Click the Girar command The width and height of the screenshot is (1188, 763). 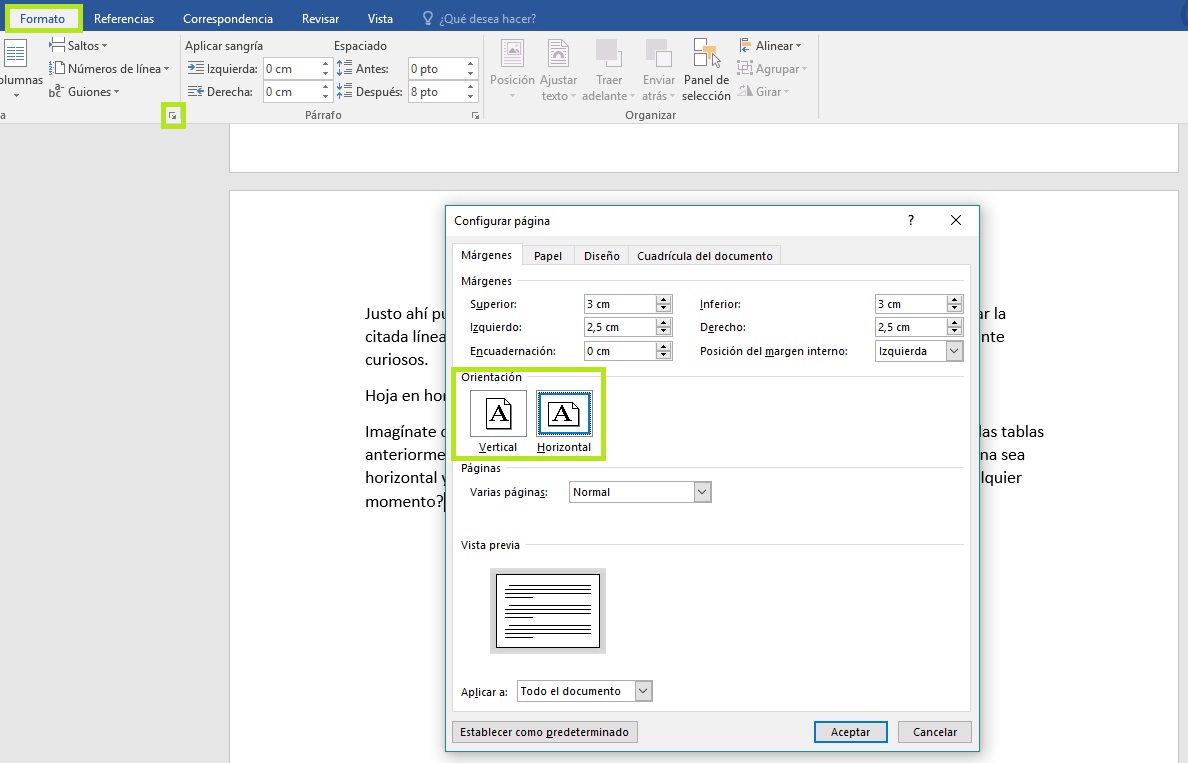pyautogui.click(x=764, y=91)
